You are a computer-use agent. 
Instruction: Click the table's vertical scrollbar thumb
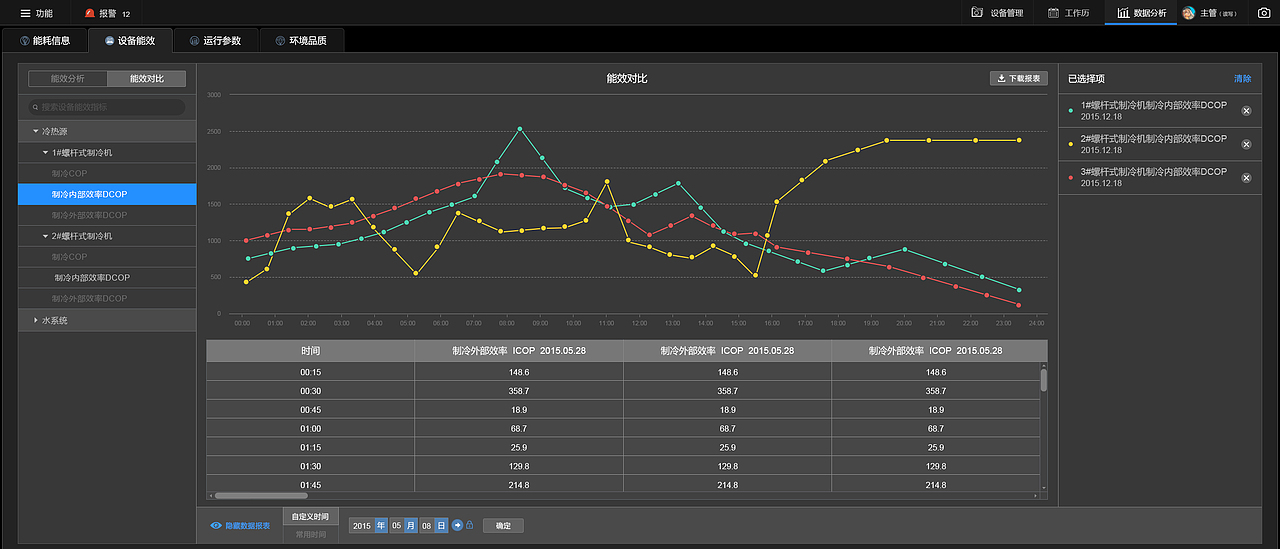[x=1044, y=379]
